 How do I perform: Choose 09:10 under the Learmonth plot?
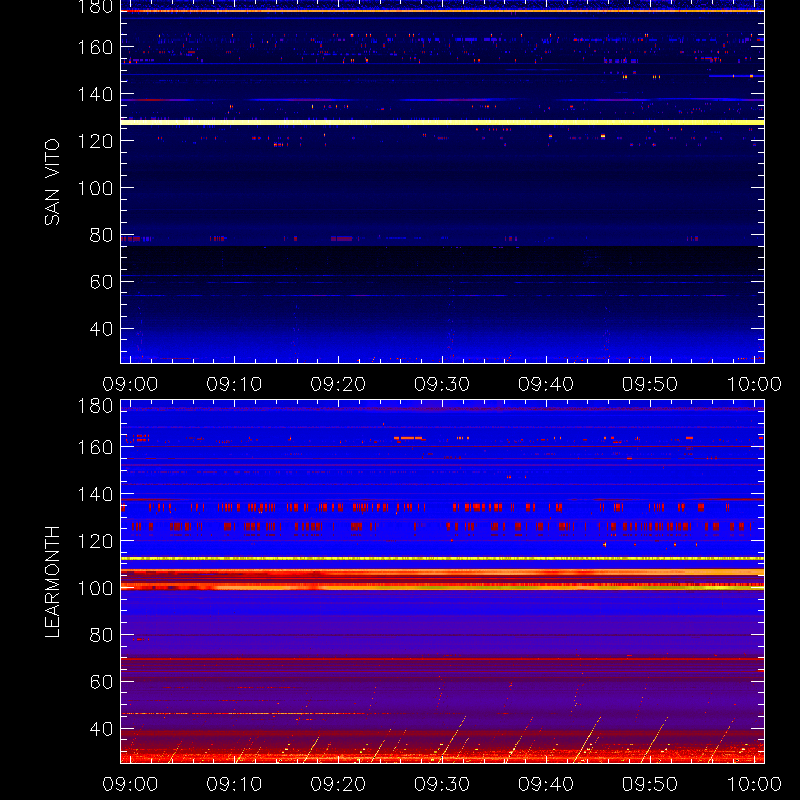point(234,784)
